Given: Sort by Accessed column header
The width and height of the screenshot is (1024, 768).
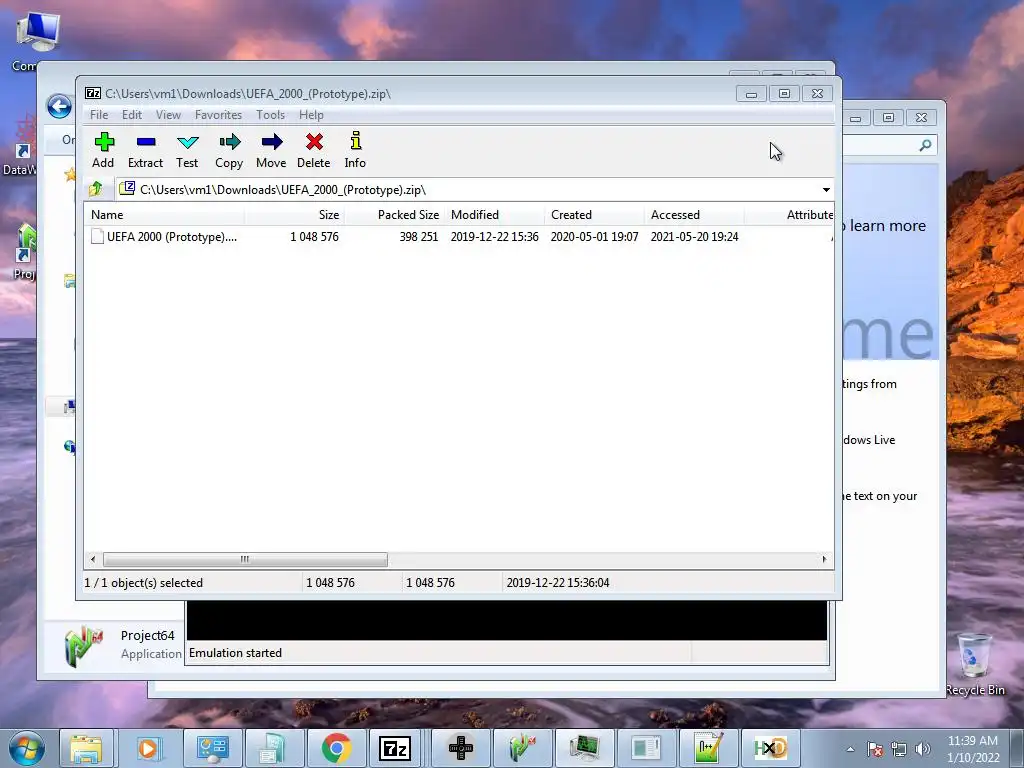Looking at the screenshot, I should (x=694, y=215).
